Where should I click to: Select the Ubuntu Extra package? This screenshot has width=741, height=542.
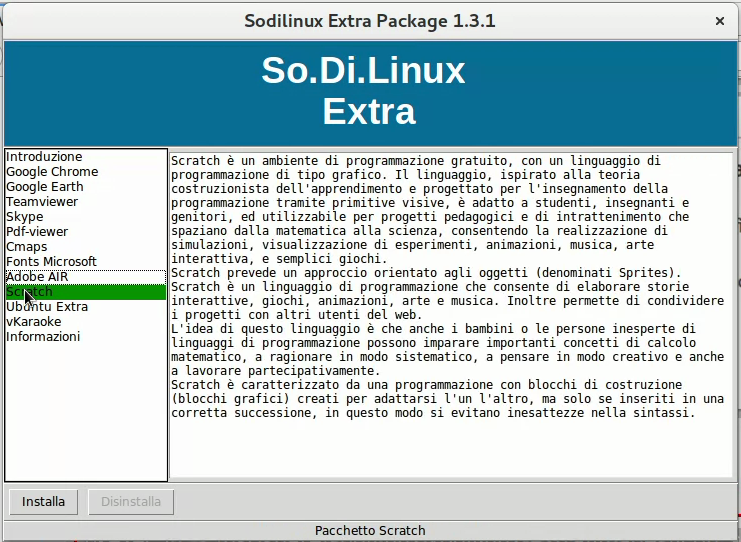click(47, 307)
